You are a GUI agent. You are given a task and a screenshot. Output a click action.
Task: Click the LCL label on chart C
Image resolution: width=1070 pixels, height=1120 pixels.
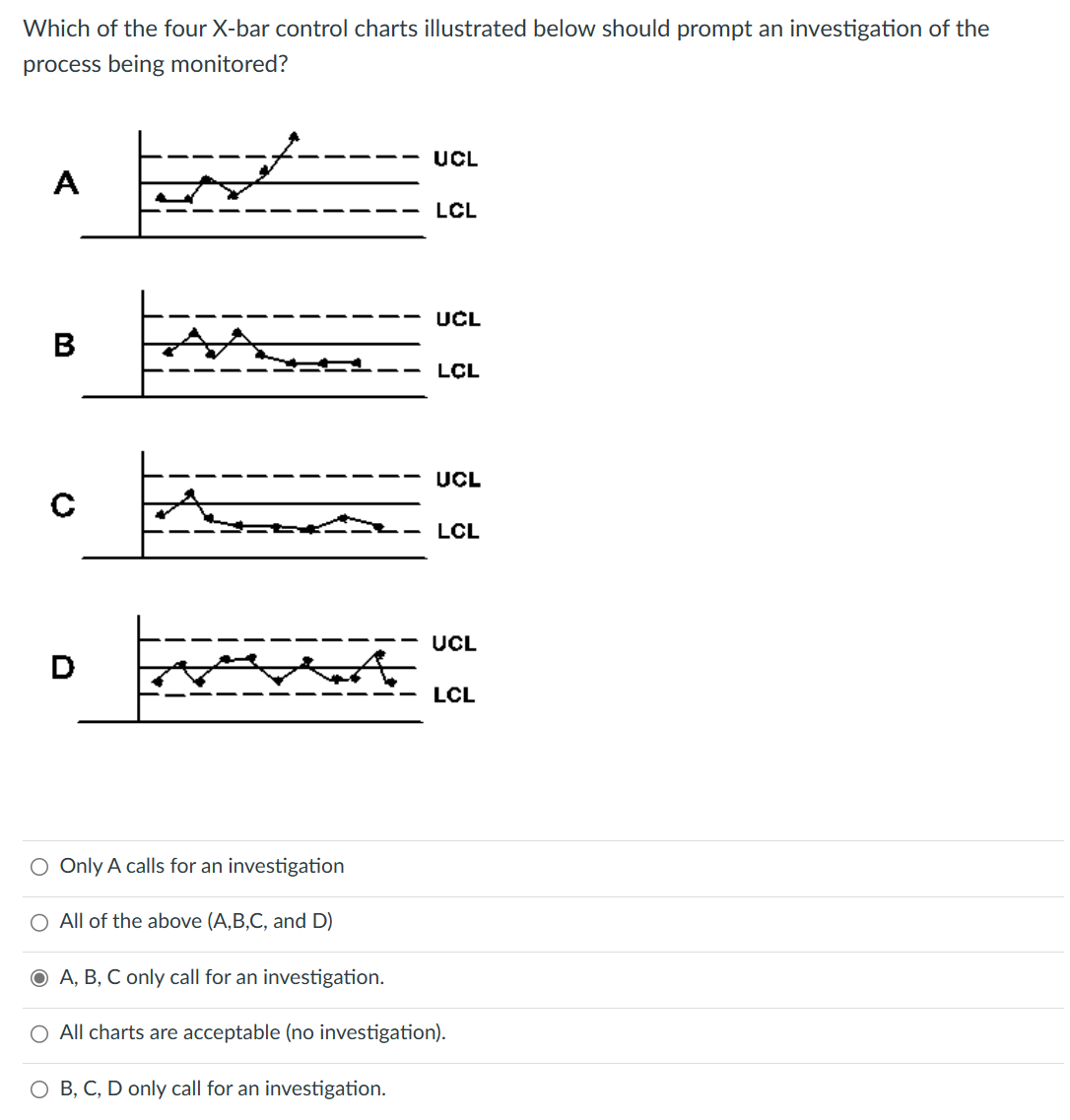[x=458, y=531]
